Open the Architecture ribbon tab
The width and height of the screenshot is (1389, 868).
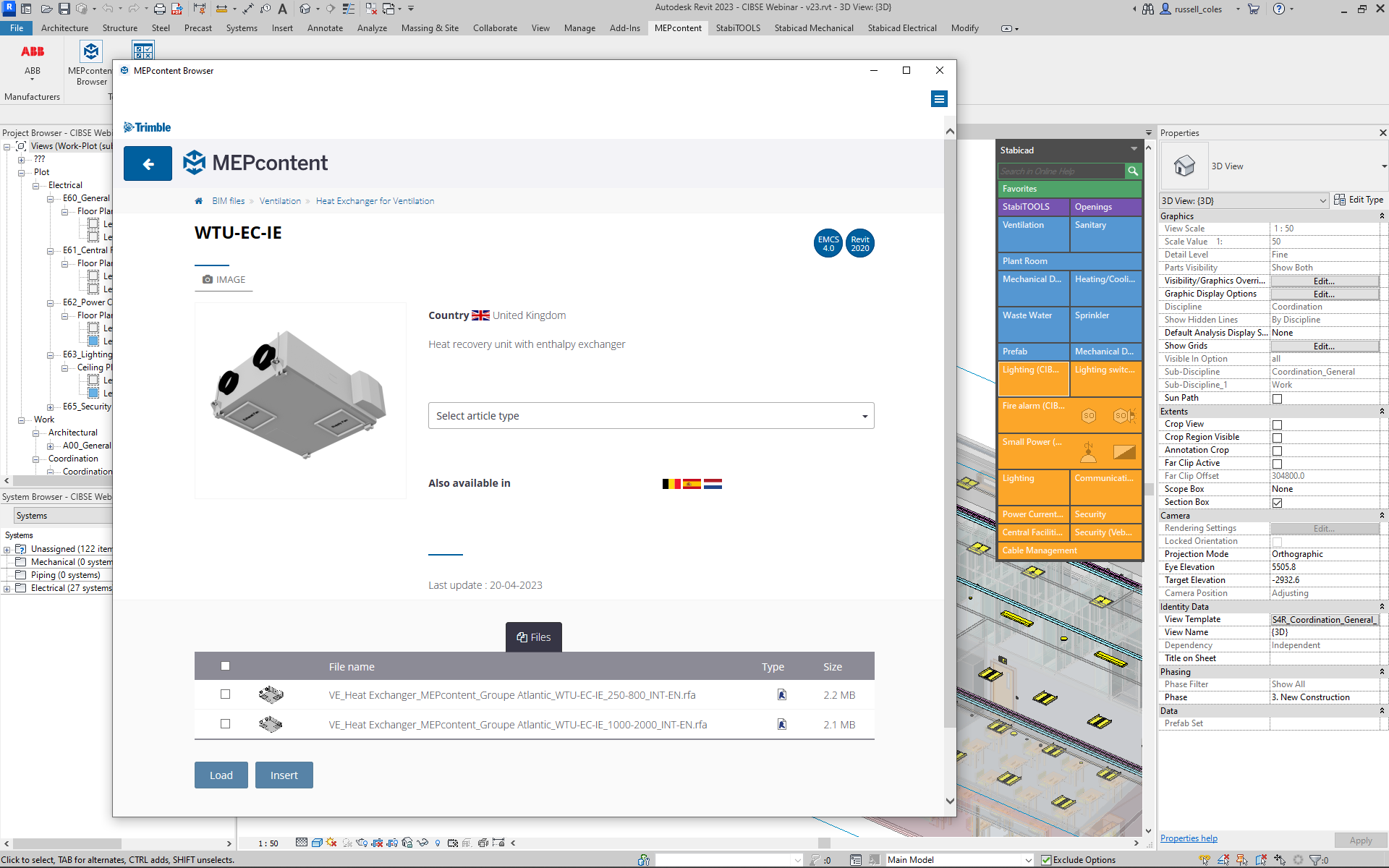coord(64,28)
